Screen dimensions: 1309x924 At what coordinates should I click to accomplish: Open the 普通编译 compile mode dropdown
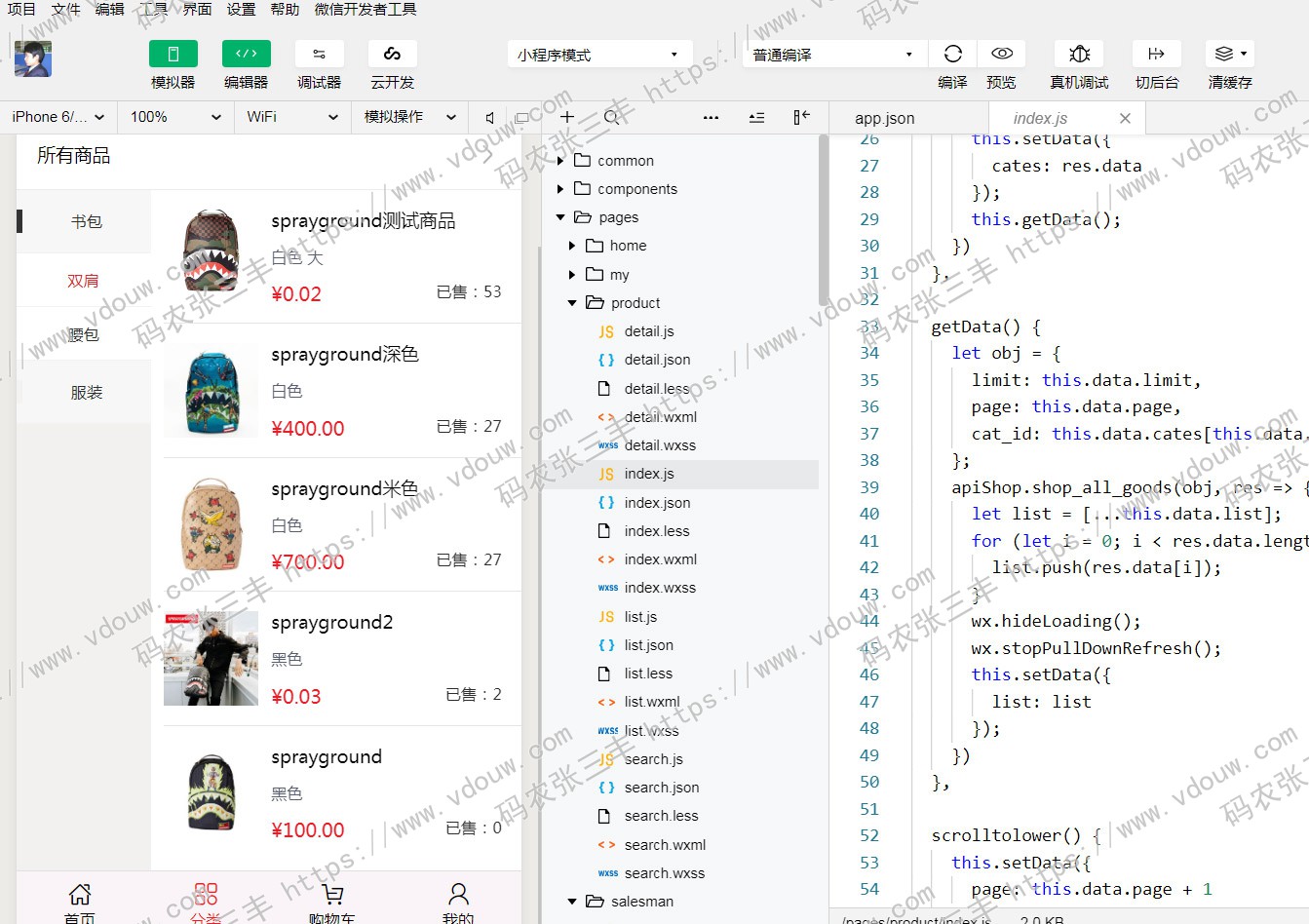click(832, 55)
